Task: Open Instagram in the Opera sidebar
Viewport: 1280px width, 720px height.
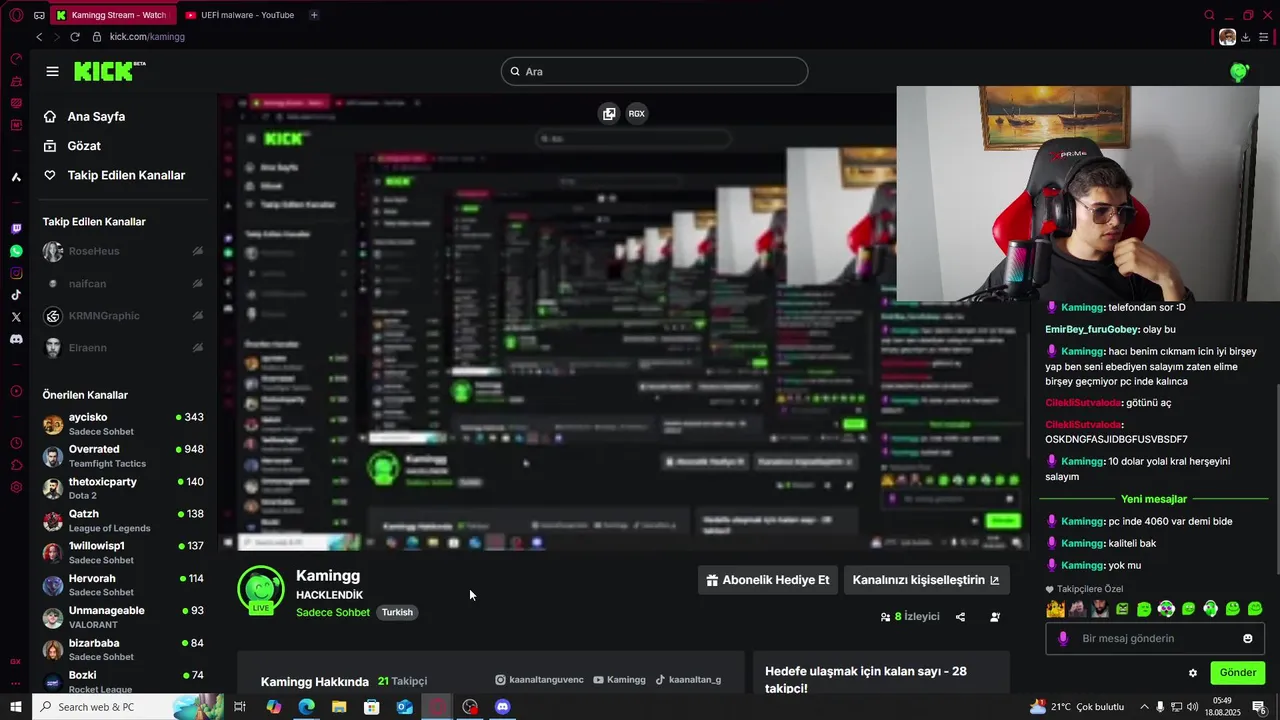Action: tap(16, 273)
